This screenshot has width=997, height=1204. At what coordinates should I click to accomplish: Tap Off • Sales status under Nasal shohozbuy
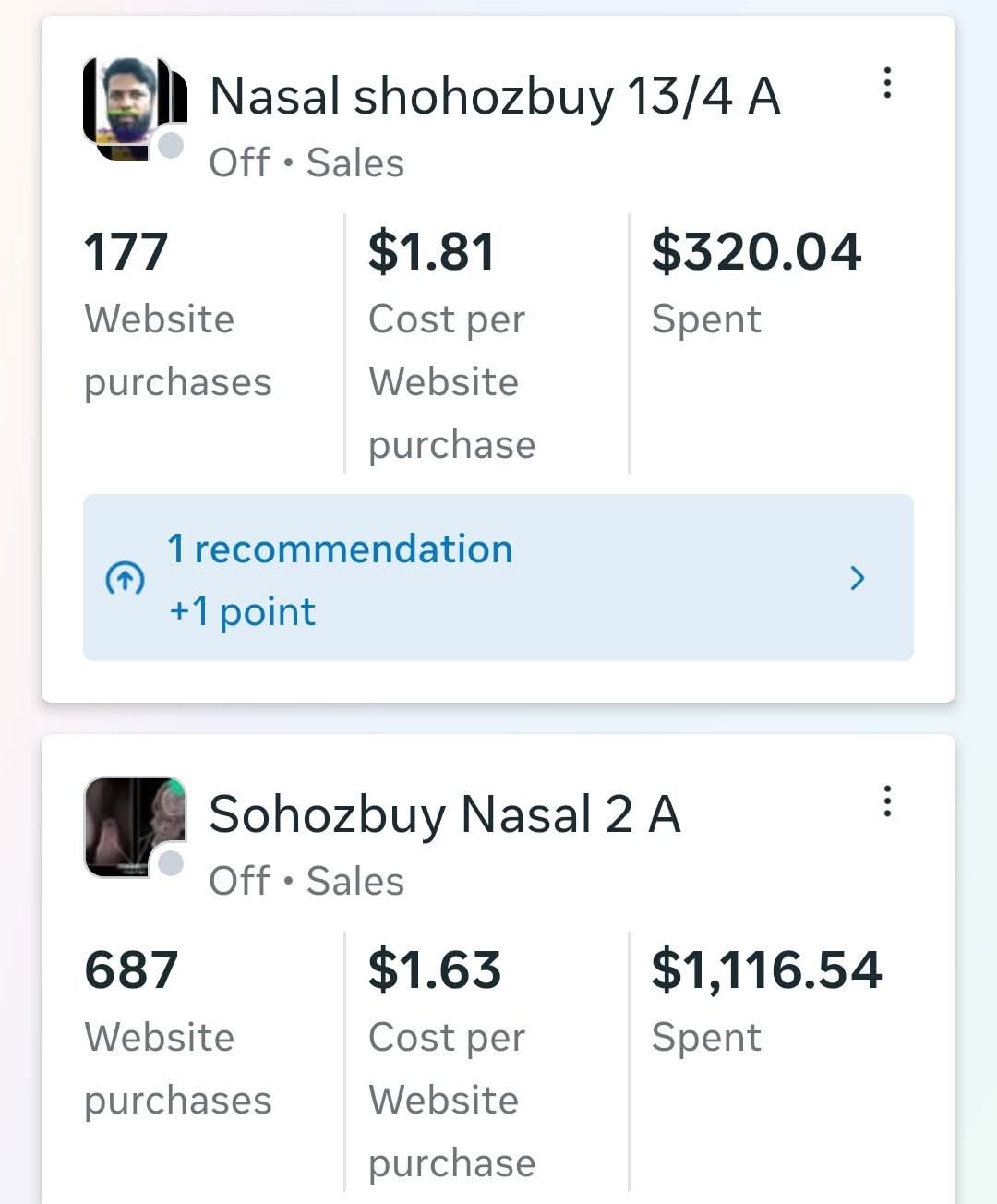pos(306,163)
